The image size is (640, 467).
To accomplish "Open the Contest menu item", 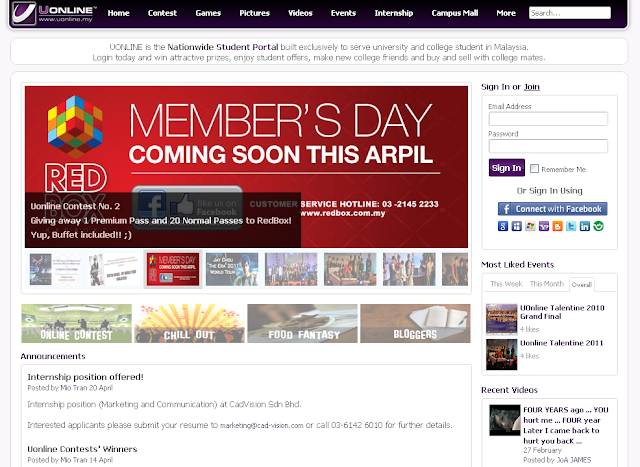I will (162, 13).
